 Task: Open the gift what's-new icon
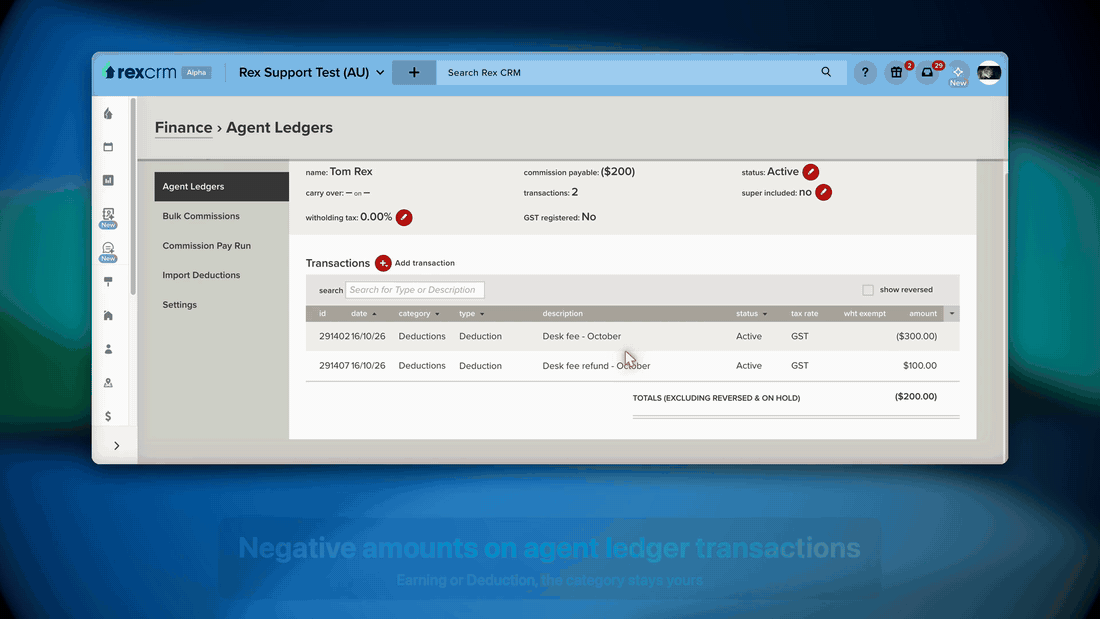[x=896, y=72]
